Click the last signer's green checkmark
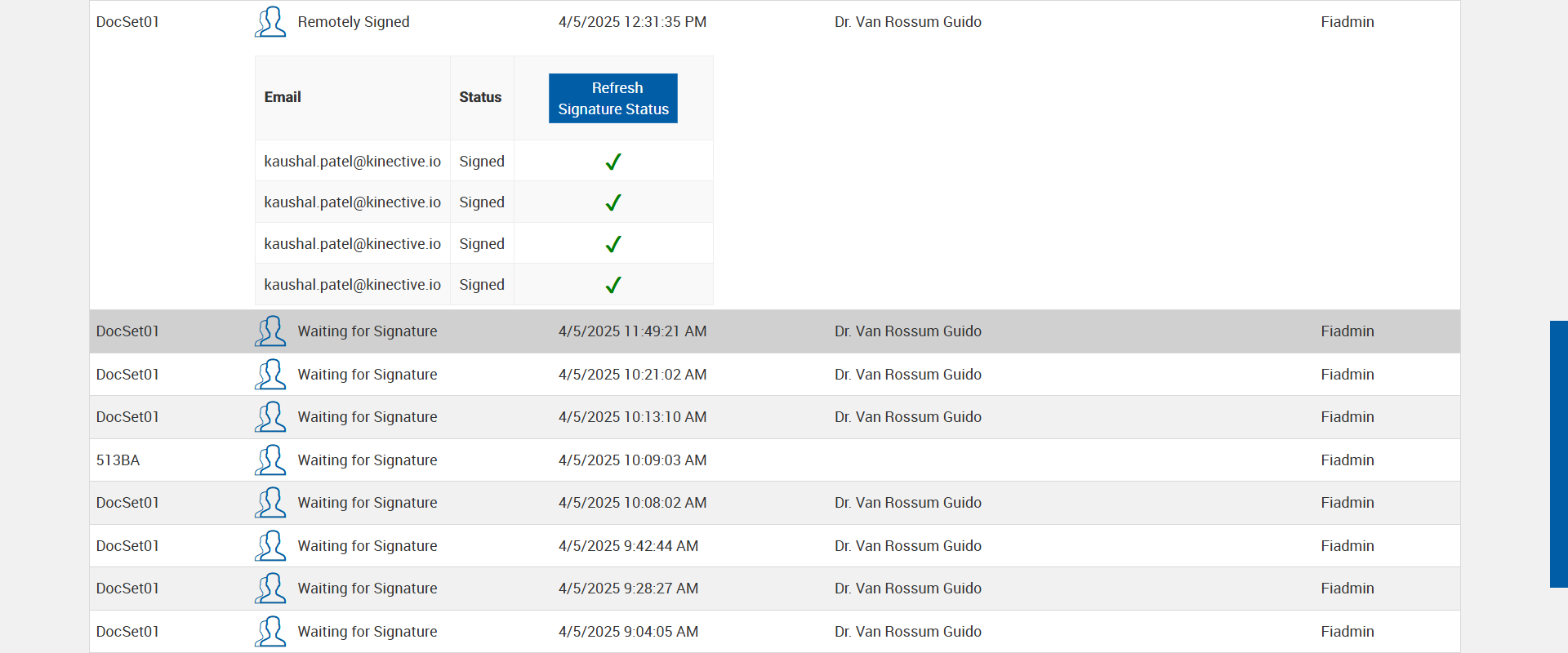This screenshot has width=1568, height=653. pos(613,285)
